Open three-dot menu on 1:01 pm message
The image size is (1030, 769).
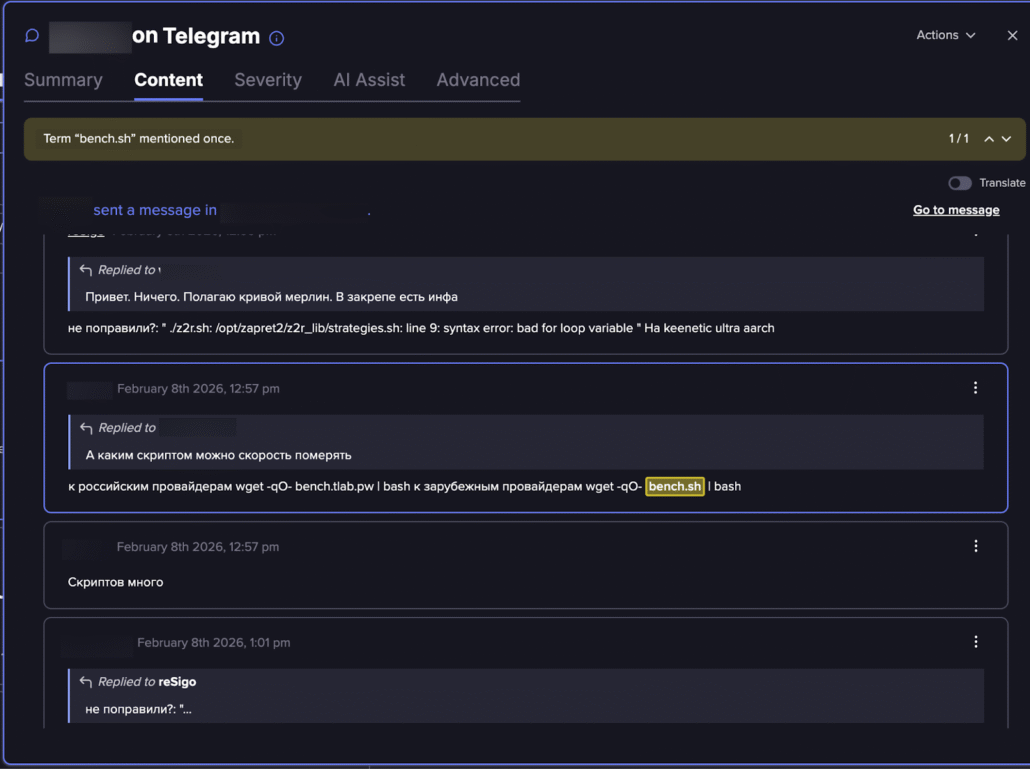976,642
